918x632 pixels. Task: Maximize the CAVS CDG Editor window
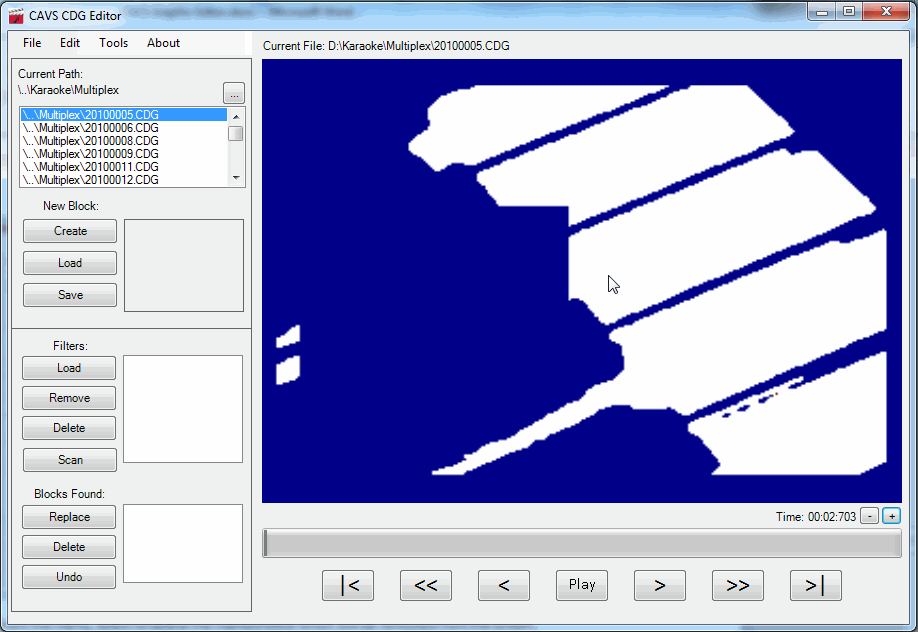849,11
